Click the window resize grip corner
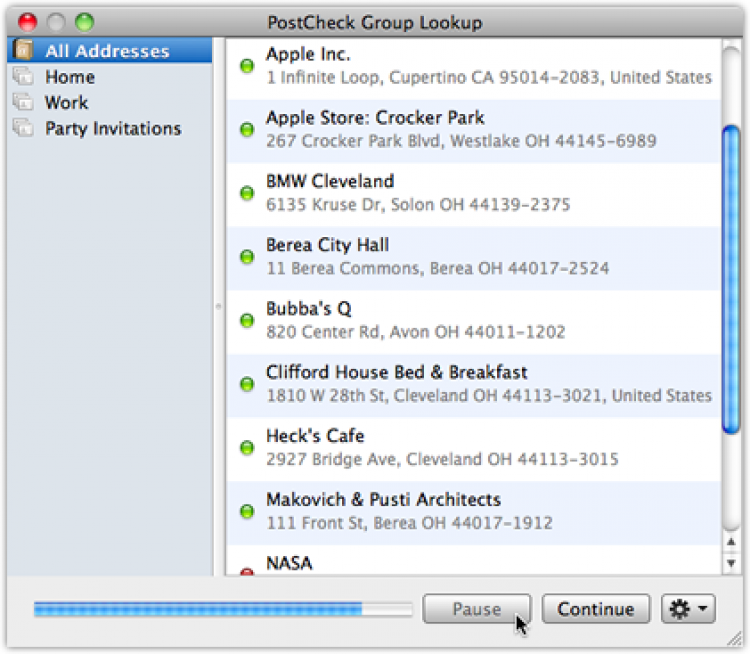750x654 pixels. pyautogui.click(x=734, y=639)
